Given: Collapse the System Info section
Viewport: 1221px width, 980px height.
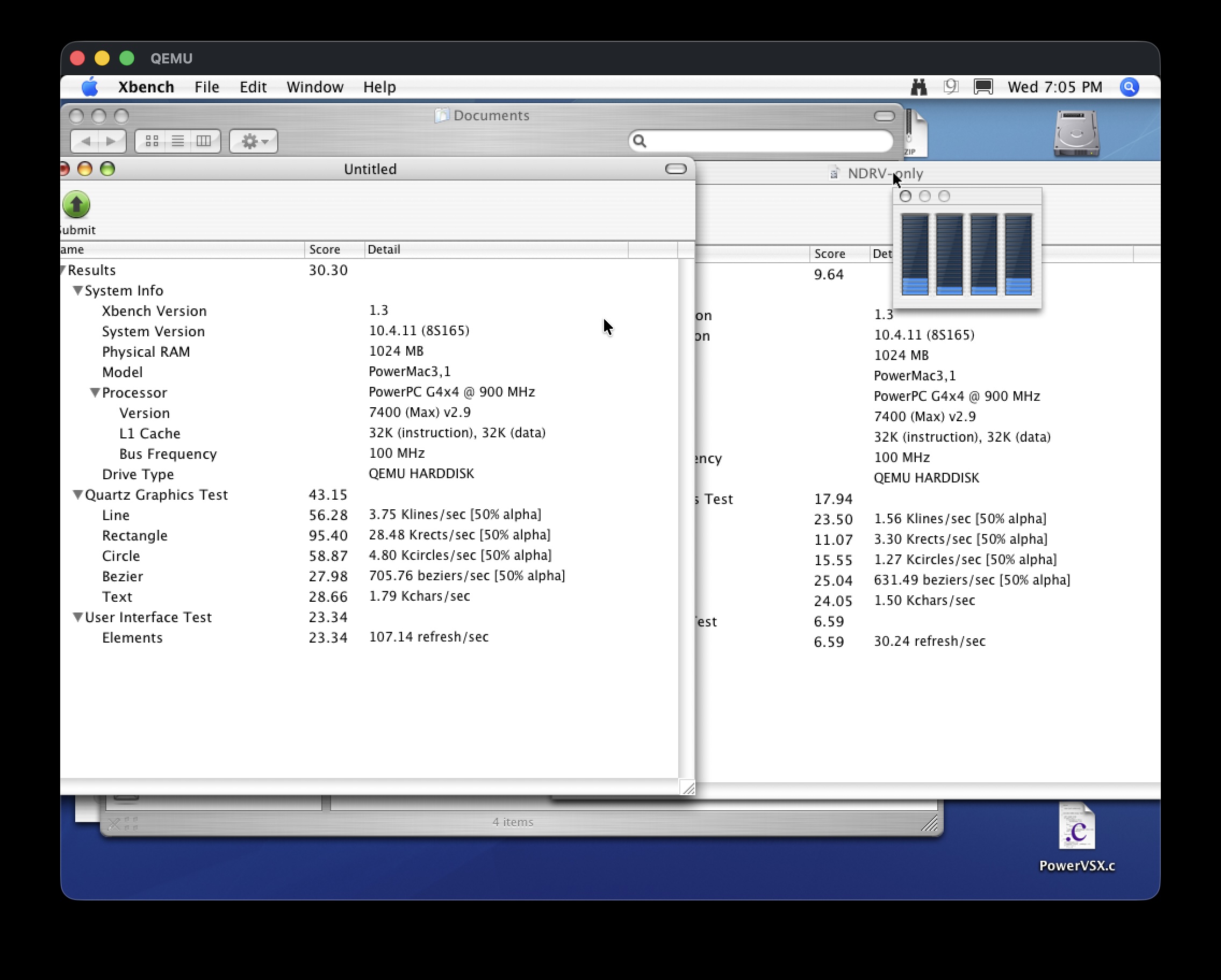Looking at the screenshot, I should (78, 291).
